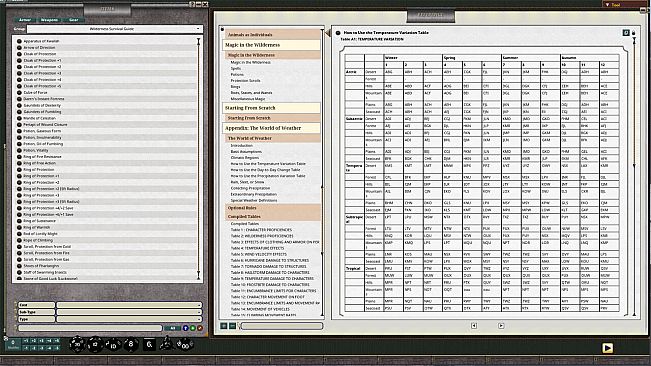This screenshot has height=366, width=651.
Task: Select Ring of Free Action item
Action: (106, 163)
